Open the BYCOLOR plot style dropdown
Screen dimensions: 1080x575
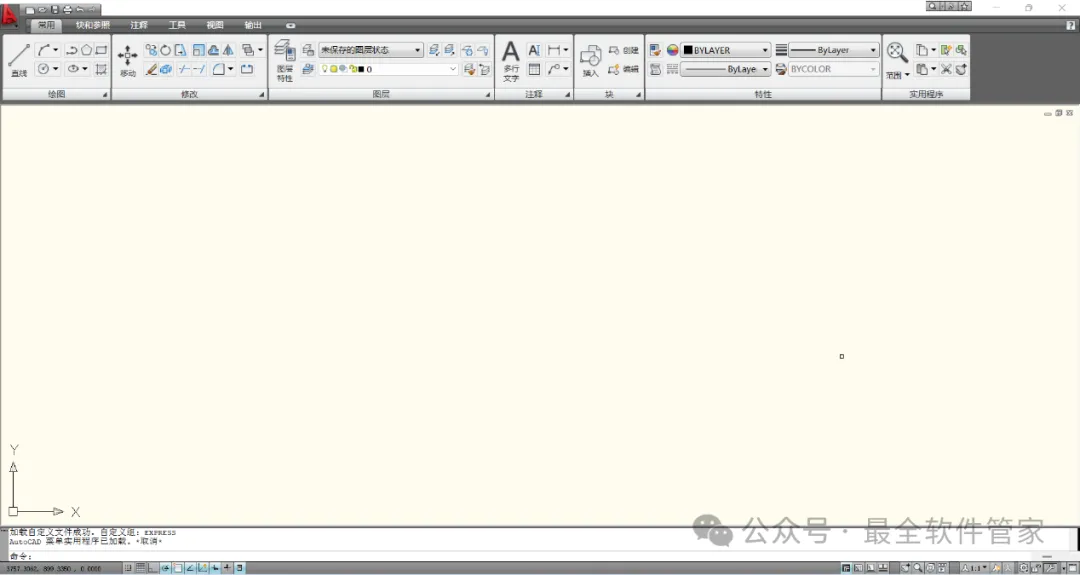pyautogui.click(x=833, y=69)
